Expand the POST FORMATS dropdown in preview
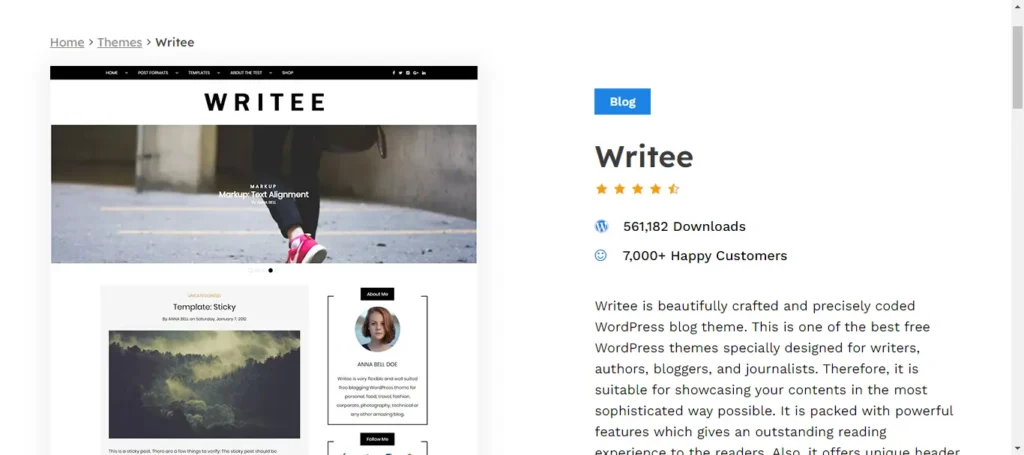Viewport: 1024px width, 455px height. tap(177, 73)
